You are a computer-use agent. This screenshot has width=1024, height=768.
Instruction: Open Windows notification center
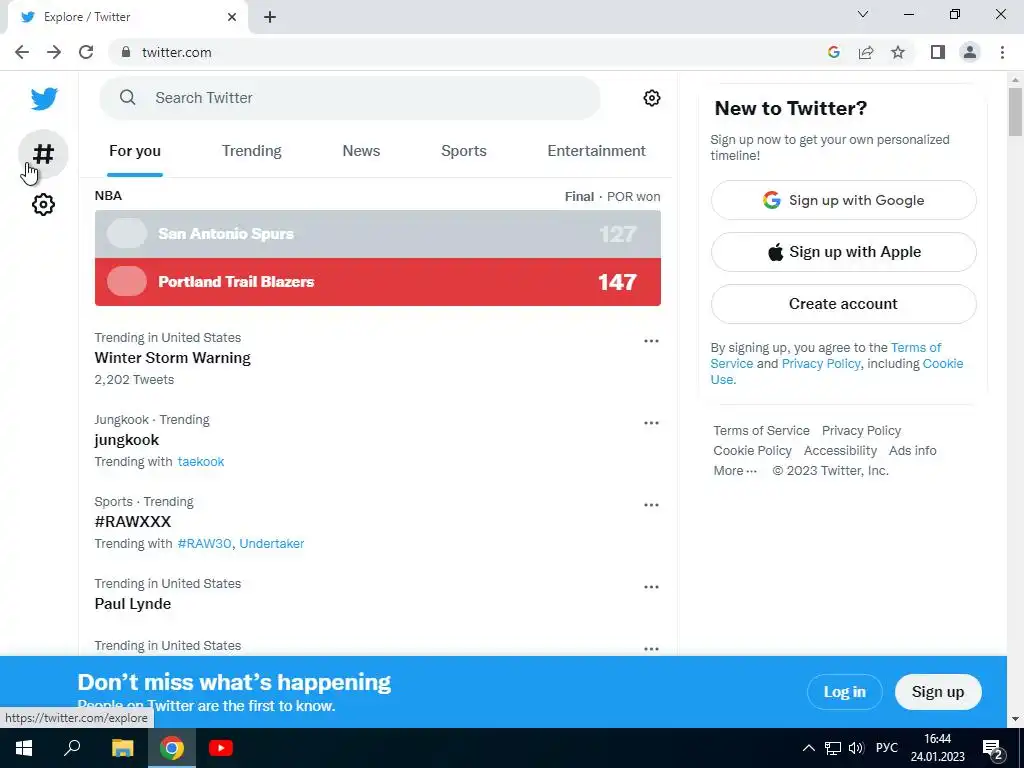coord(993,749)
